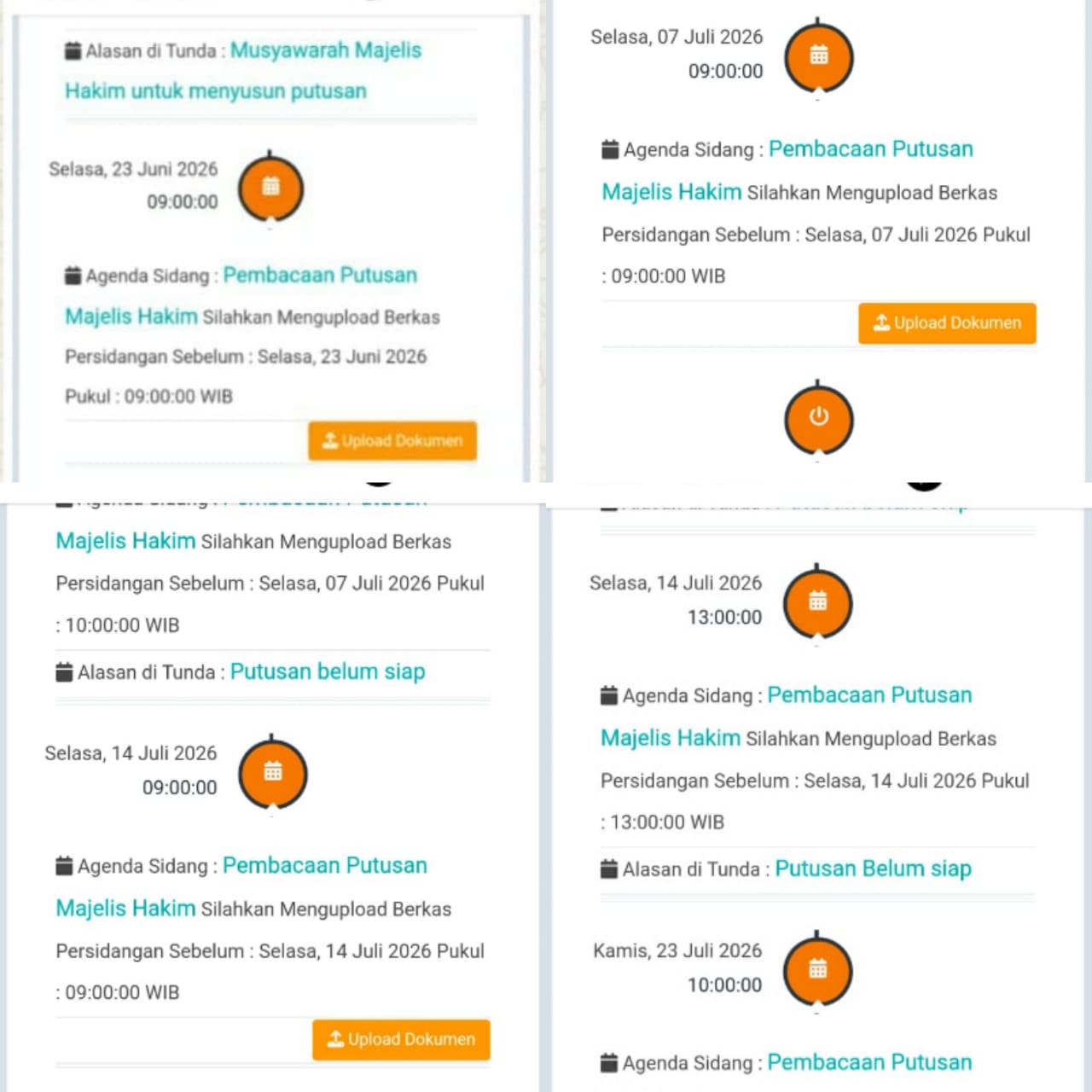Select 'Putusan belum siap' reason text
1092x1092 pixels.
[328, 671]
